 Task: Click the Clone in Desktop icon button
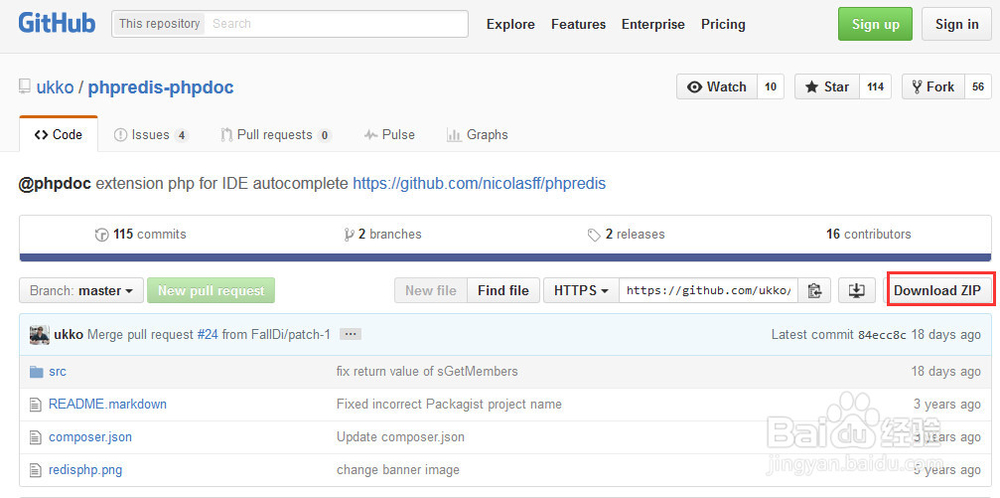[856, 291]
